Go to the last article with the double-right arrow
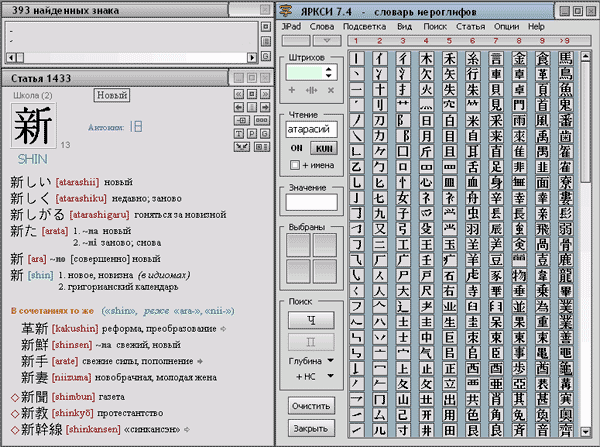This screenshot has height=447, width=600. click(265, 94)
